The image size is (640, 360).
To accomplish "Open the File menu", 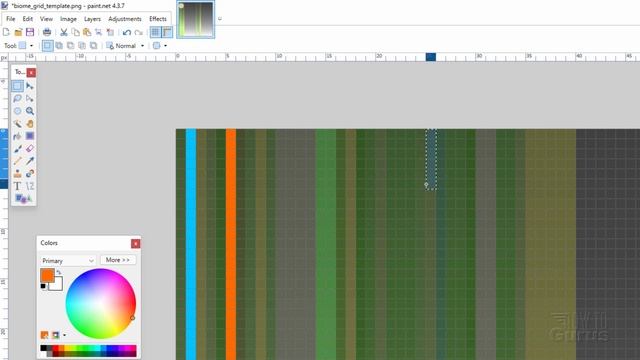I will pos(11,19).
